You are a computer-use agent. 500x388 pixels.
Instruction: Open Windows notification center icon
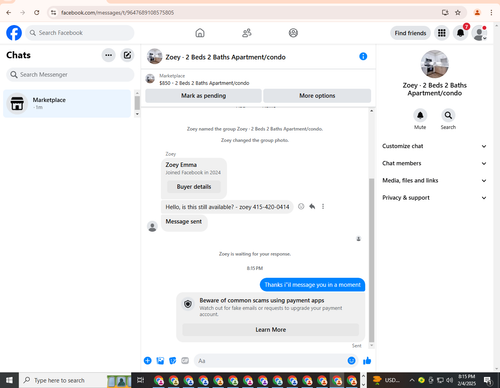tap(488, 380)
